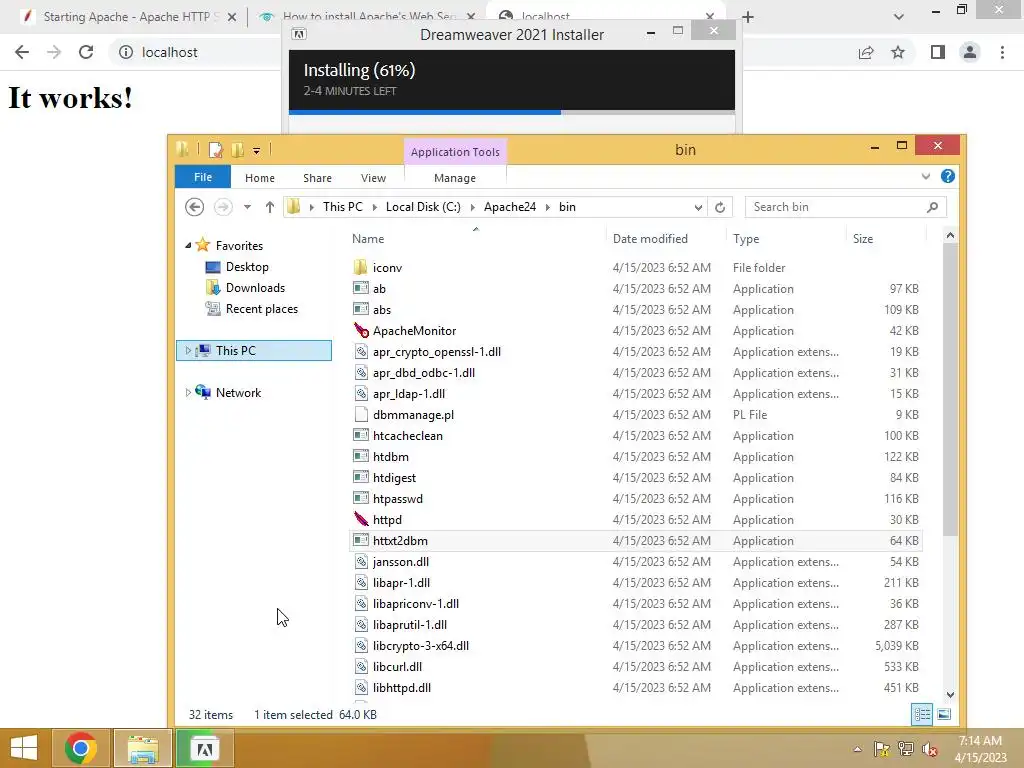Open address bar path history dropdown
This screenshot has width=1024, height=768.
(x=698, y=207)
